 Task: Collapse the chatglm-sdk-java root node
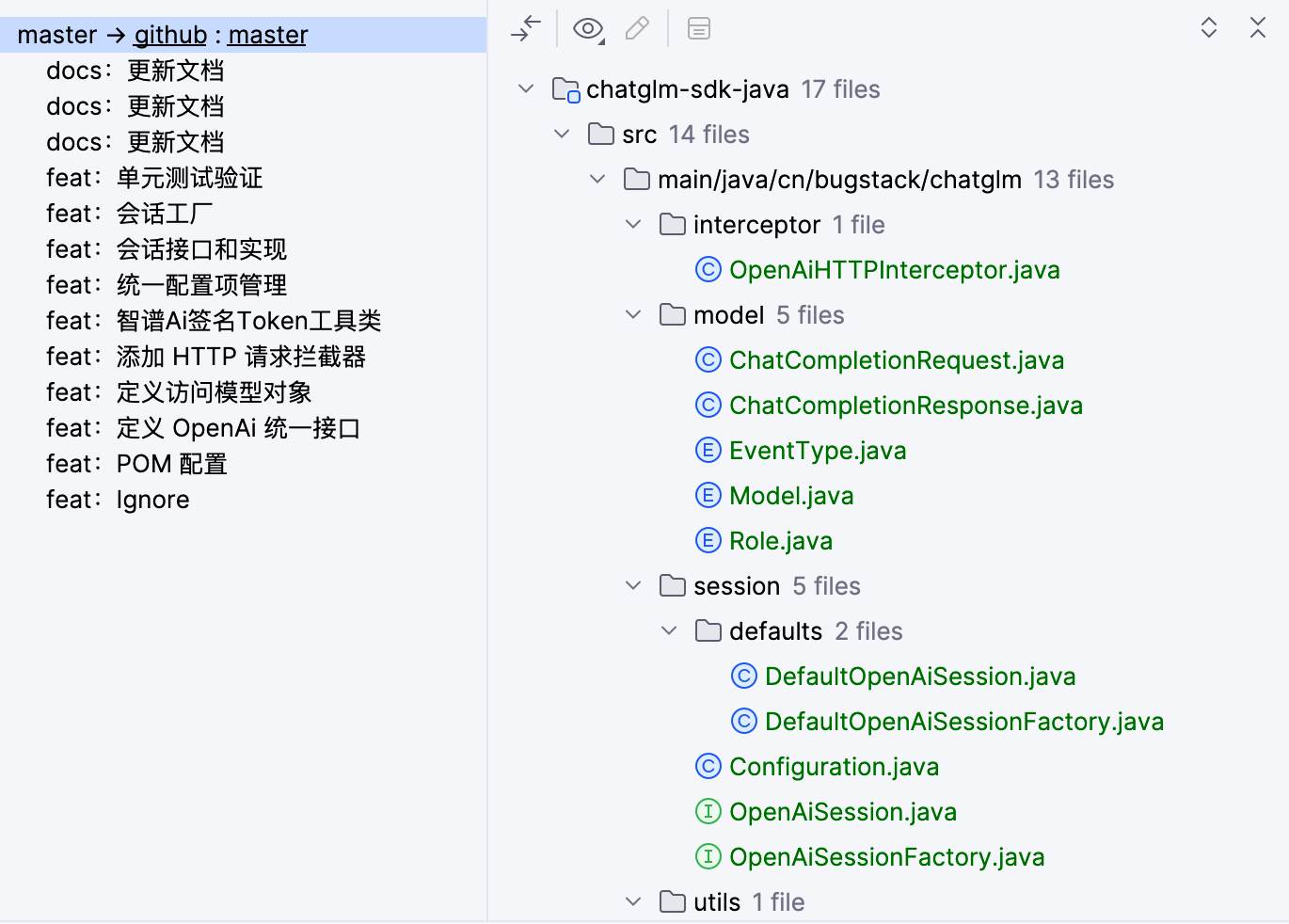(526, 89)
